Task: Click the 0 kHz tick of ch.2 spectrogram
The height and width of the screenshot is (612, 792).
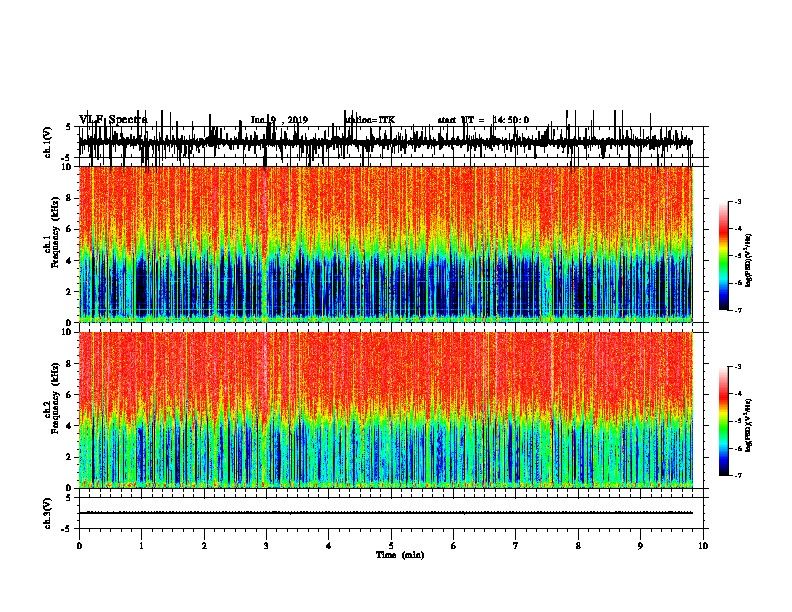Action: point(69,488)
